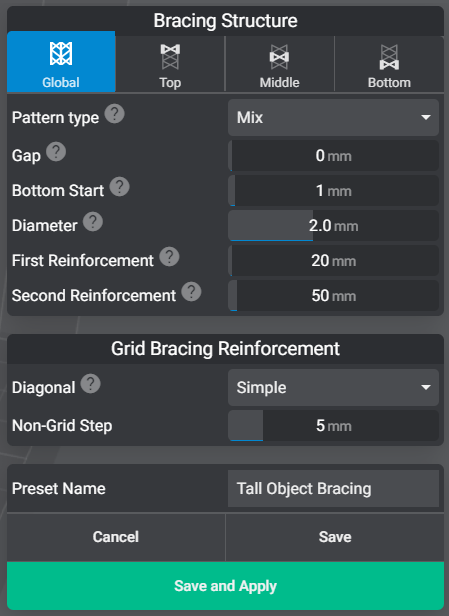Switch to the Middle bracing tab
Viewport: 449px width, 616px height.
pos(279,64)
